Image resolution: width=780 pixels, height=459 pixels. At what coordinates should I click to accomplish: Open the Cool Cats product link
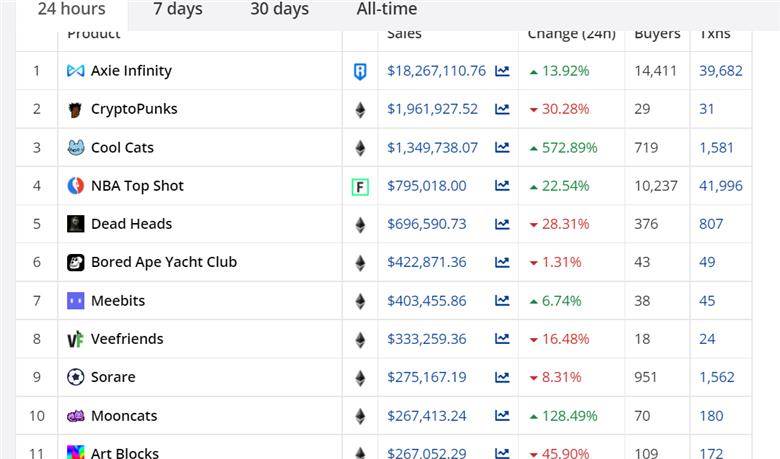122,148
